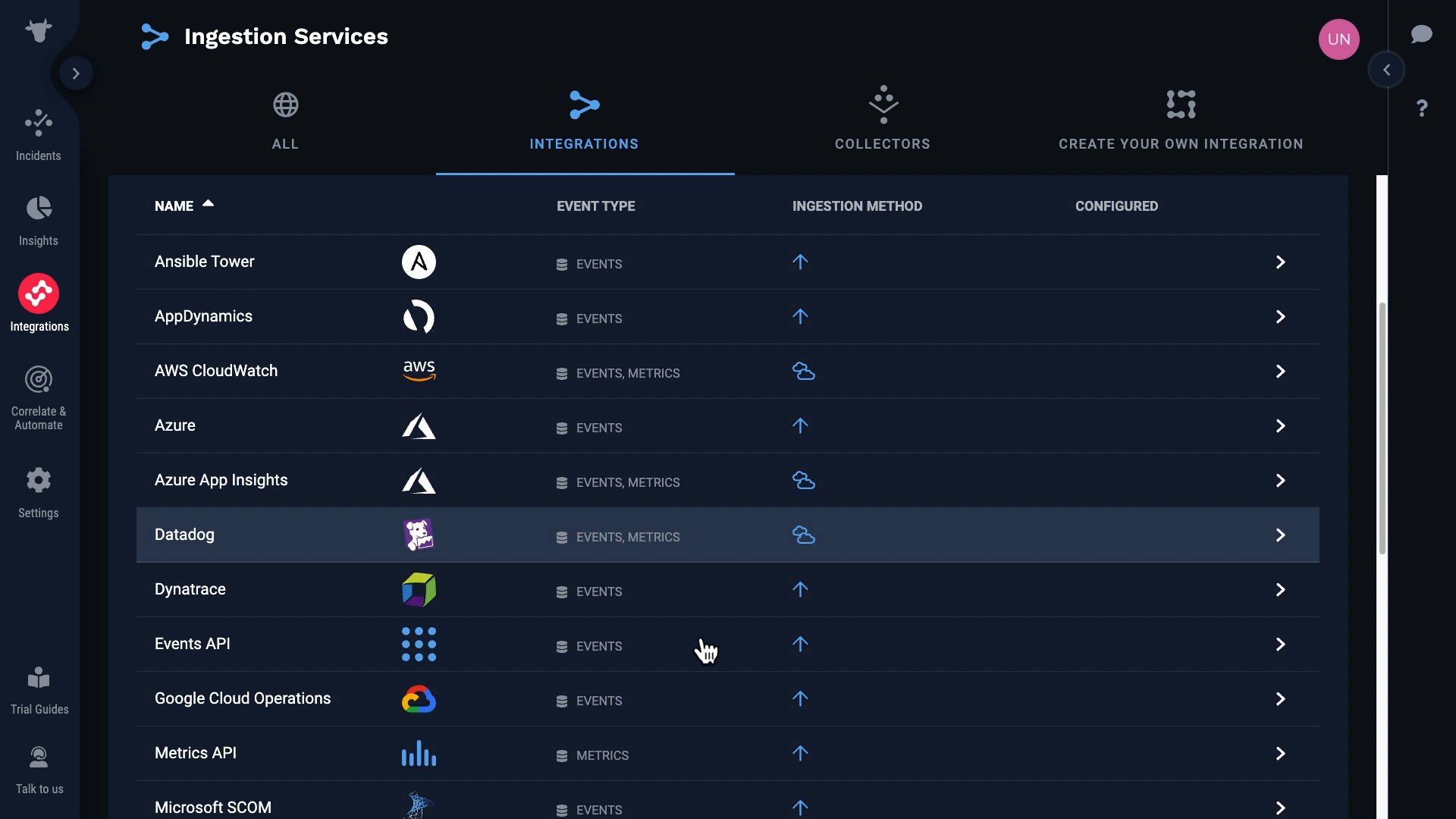Expand the left navigation sidebar arrow
Screen dimensions: 1456x819
pyautogui.click(x=76, y=74)
